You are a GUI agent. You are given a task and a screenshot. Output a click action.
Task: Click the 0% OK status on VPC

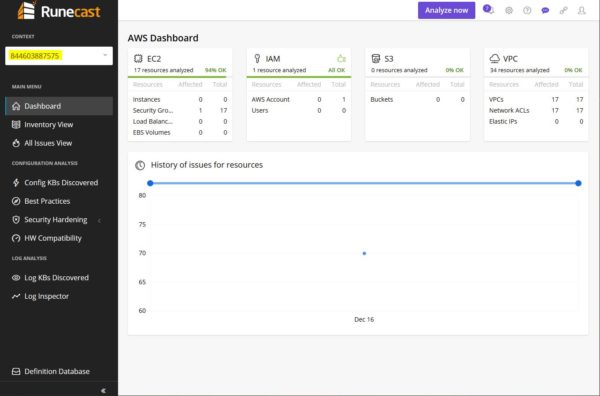point(573,70)
